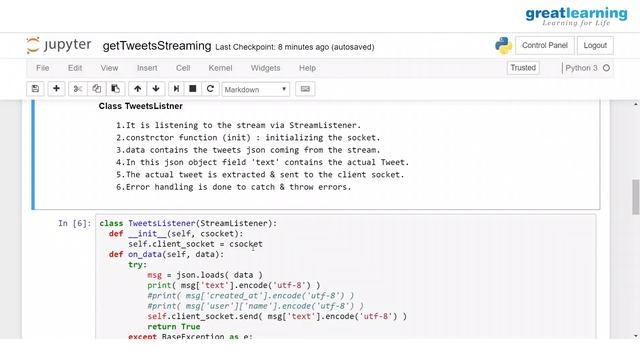Insert a cell below with the plus icon
The height and width of the screenshot is (360, 640).
click(56, 89)
